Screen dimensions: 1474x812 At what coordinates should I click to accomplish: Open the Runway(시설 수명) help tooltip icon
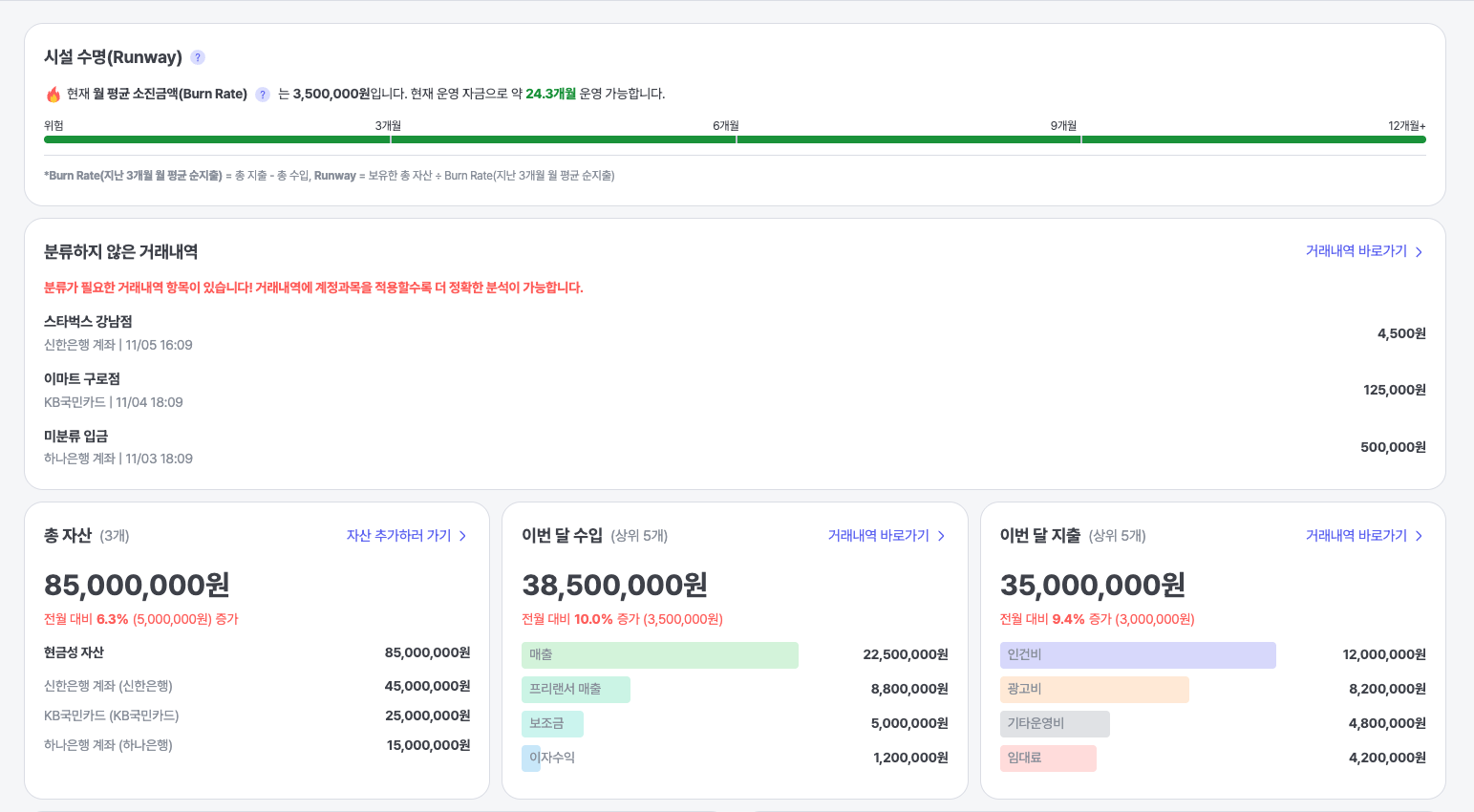(197, 57)
